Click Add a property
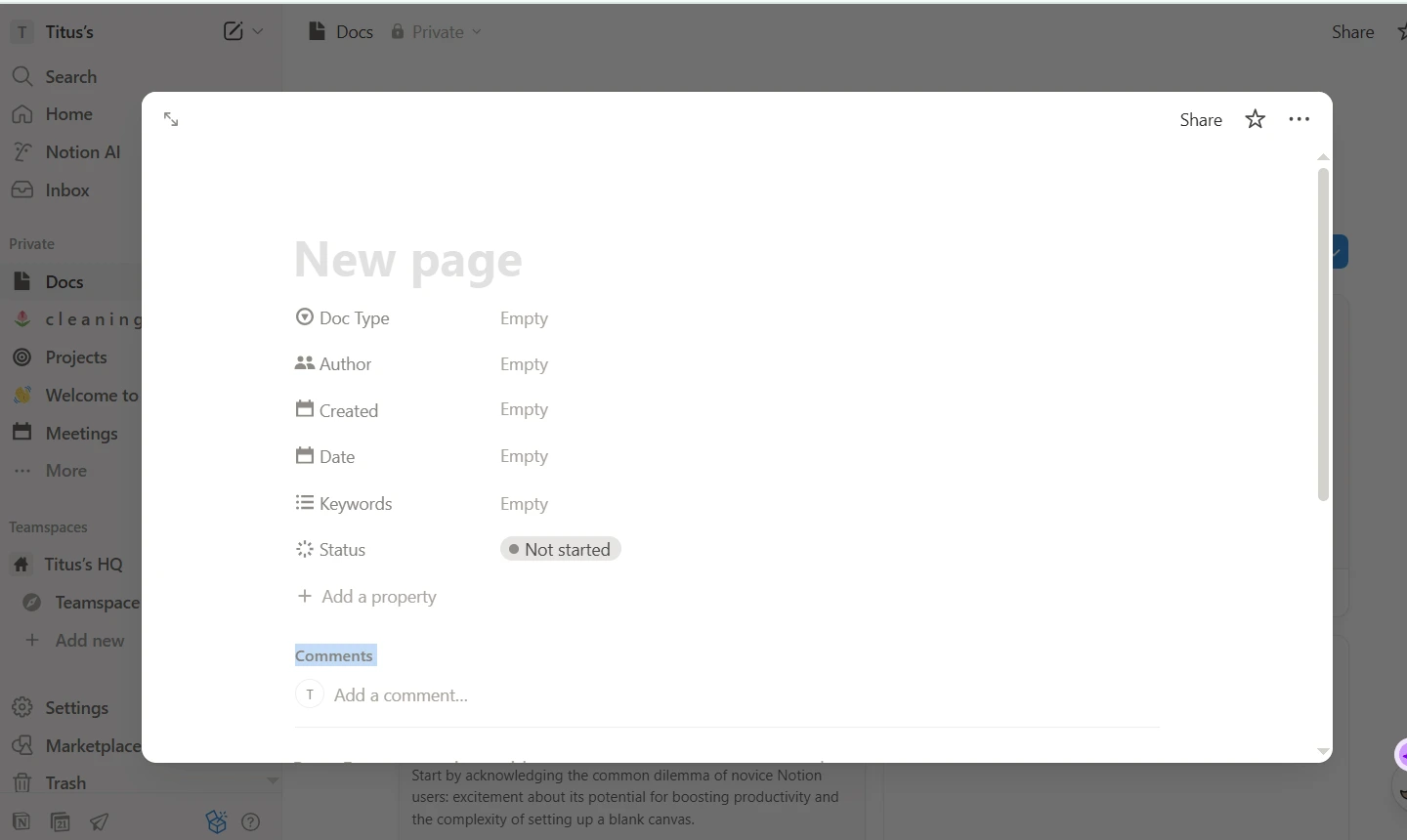 tap(366, 597)
